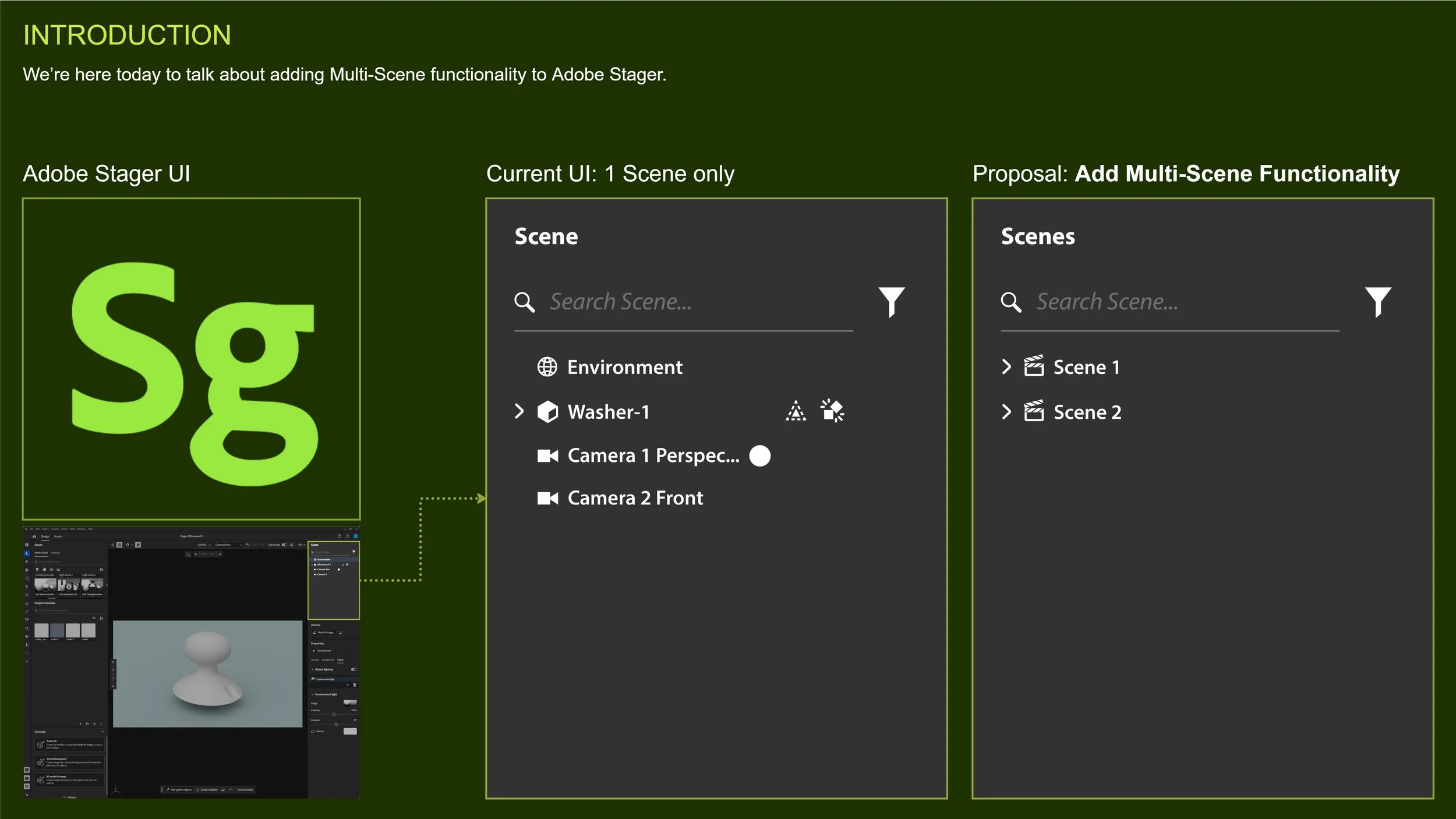Toggle the active-camera dot on Camera 1 Perspective
This screenshot has height=819, width=1456.
759,456
